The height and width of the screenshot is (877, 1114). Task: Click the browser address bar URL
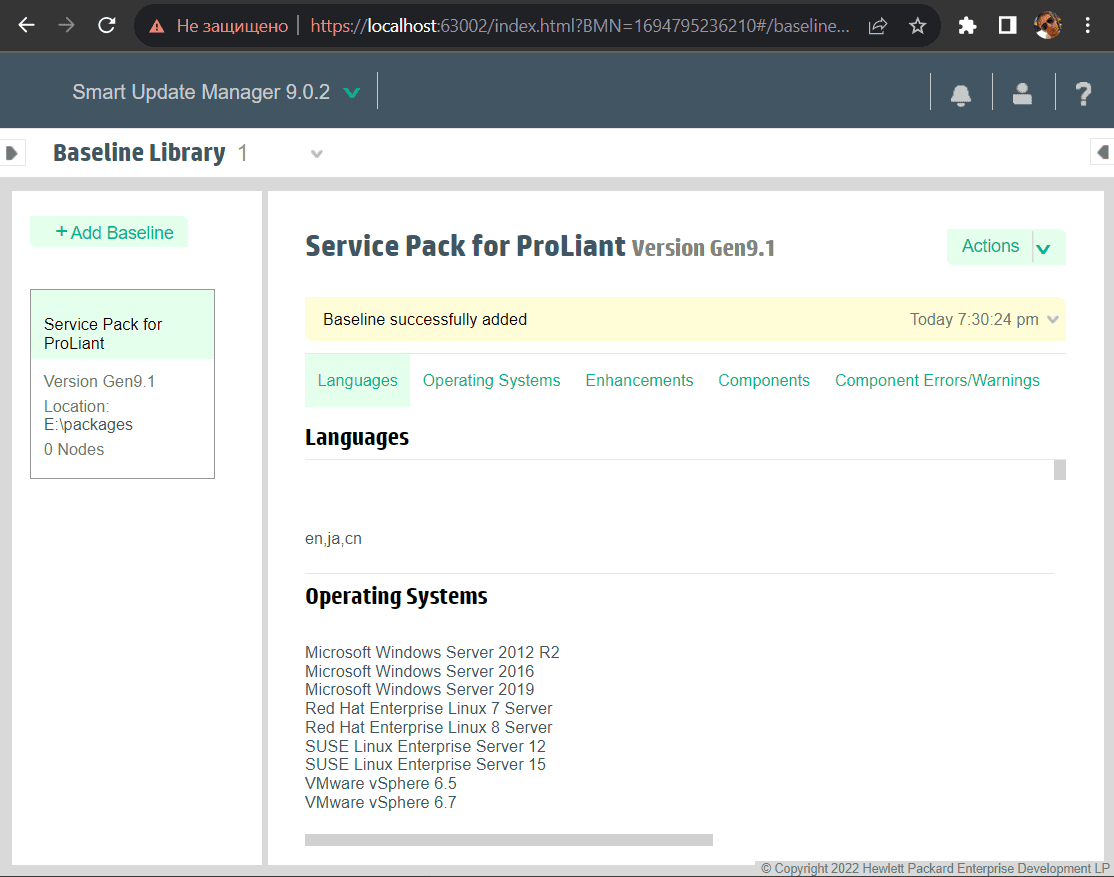tap(579, 26)
